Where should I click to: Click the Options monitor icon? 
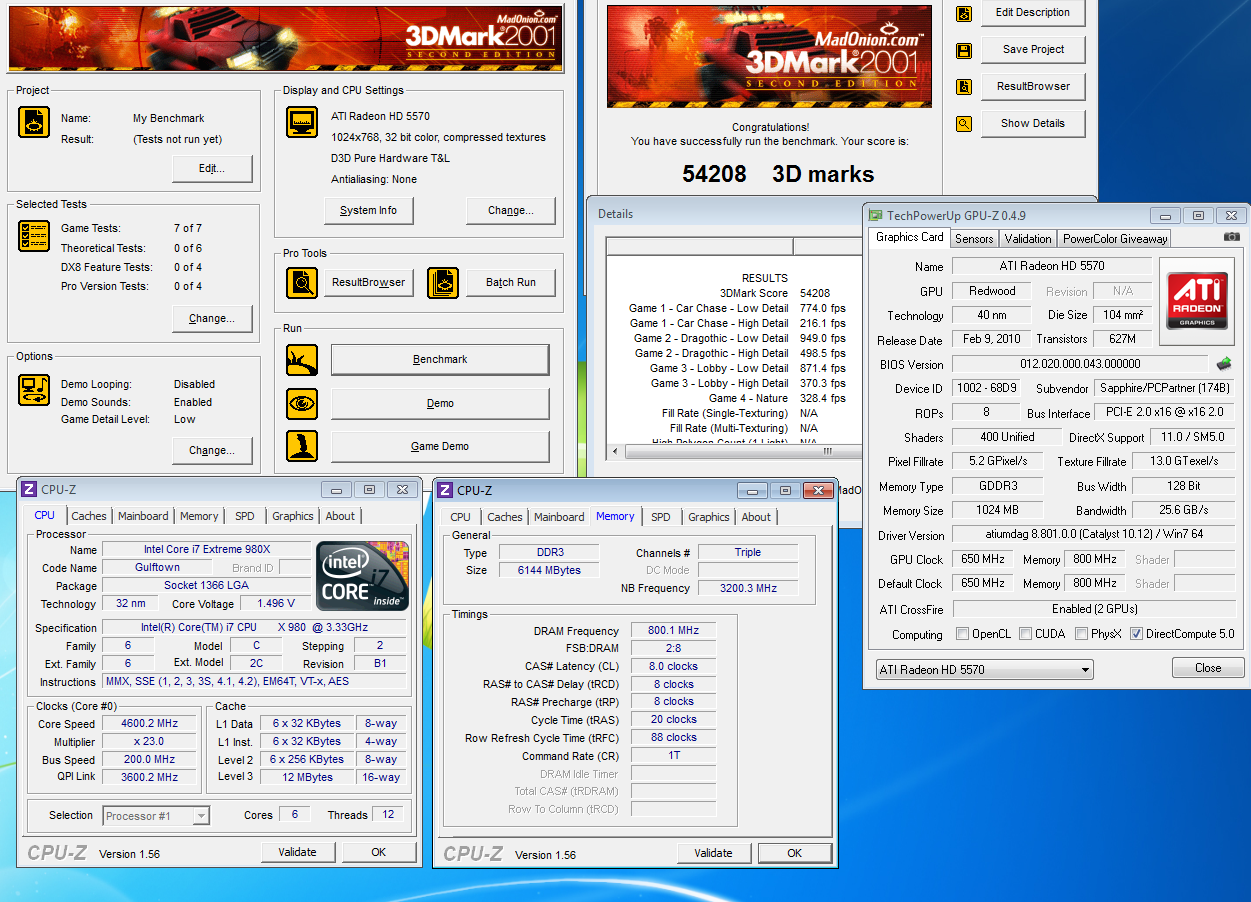point(34,390)
